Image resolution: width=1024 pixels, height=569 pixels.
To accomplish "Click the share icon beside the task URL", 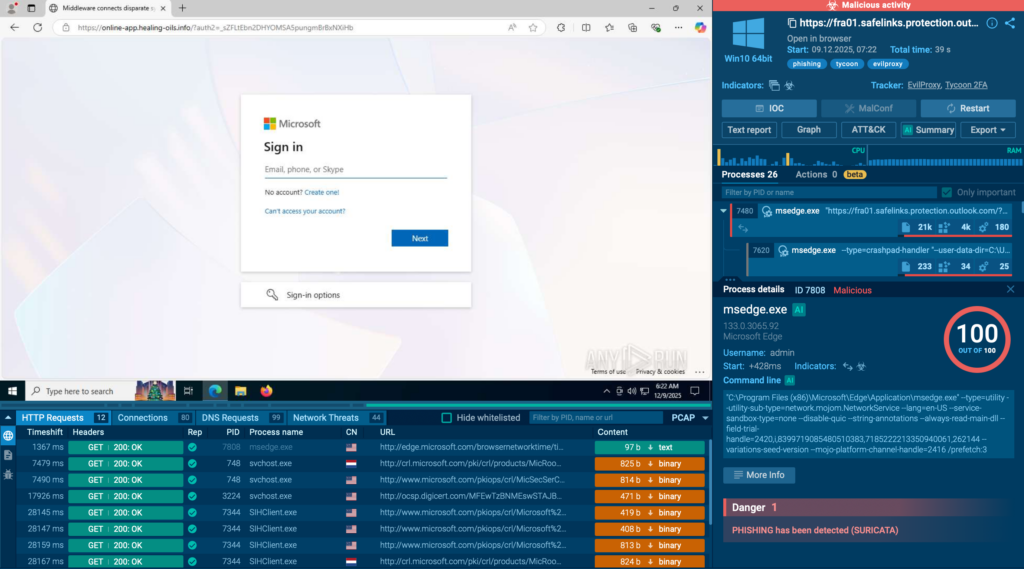I will (x=1011, y=23).
